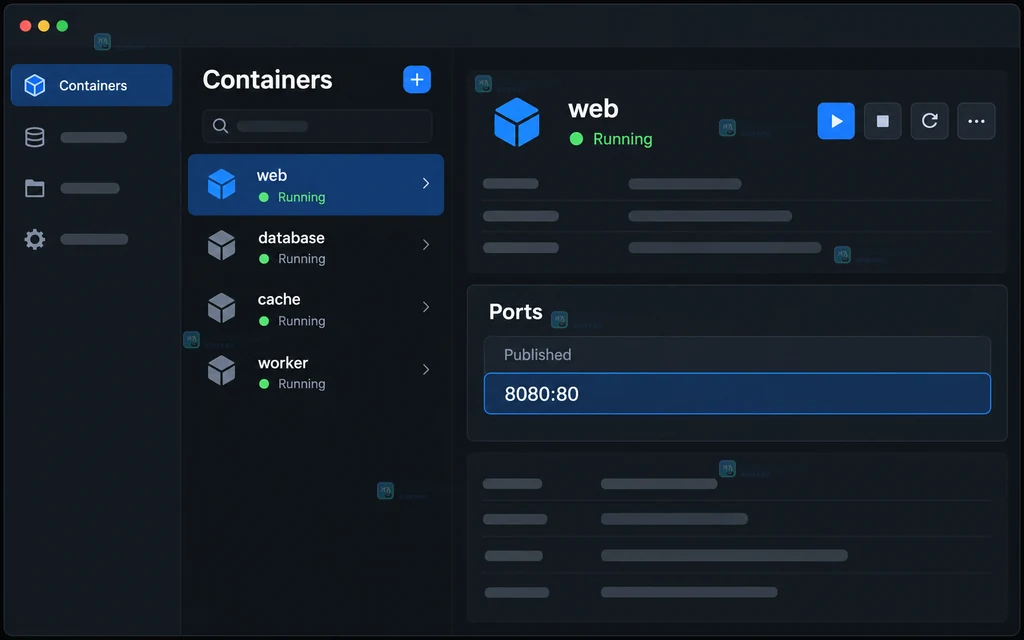Open more options ellipsis button
1024x640 pixels.
tap(976, 121)
